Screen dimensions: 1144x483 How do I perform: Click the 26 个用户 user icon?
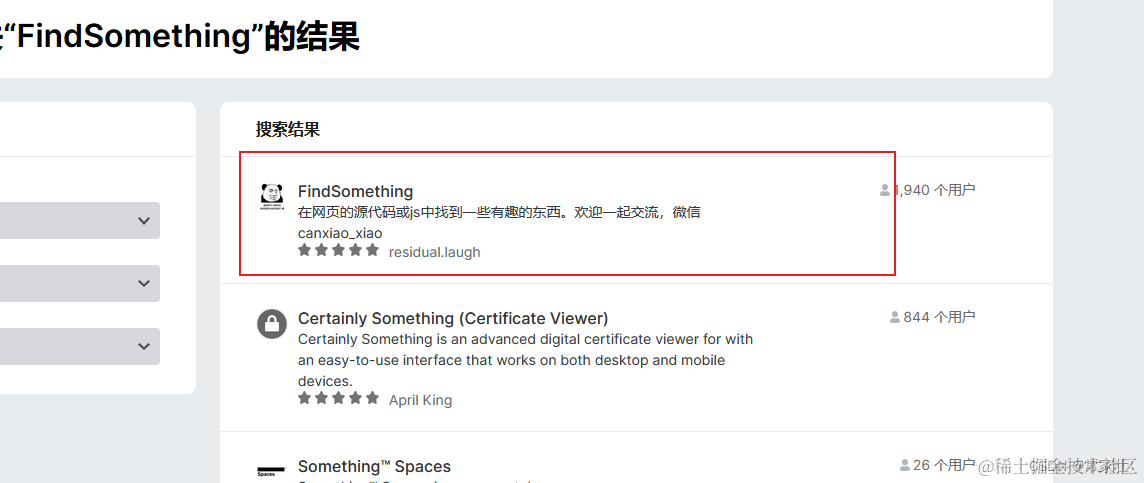click(x=905, y=465)
